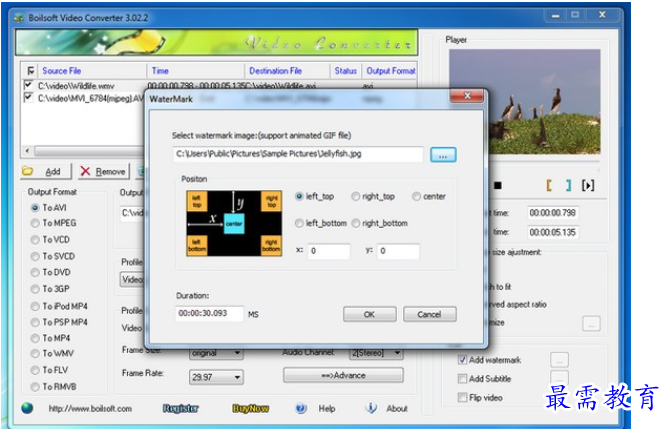Select the right_top position option
The height and width of the screenshot is (429, 667).
point(373,196)
